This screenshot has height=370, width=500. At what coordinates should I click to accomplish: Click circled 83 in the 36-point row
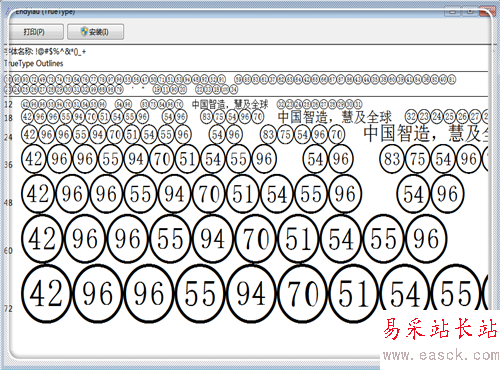392,159
